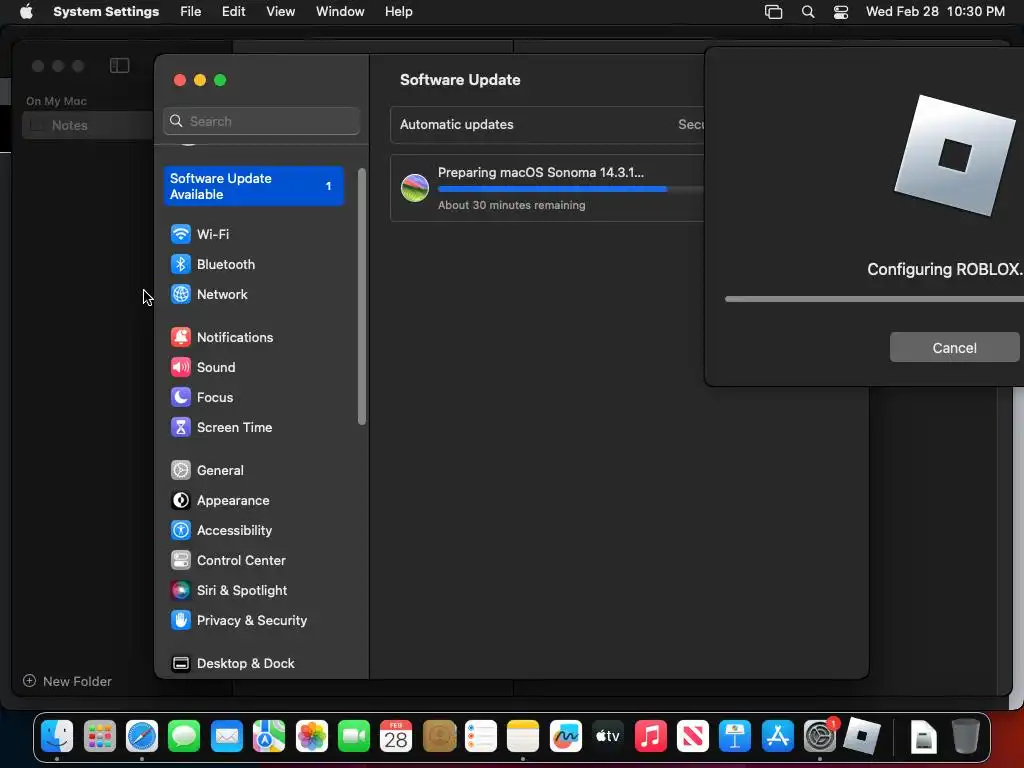
Task: Click the macOS Sonoma update progress bar
Action: pos(571,189)
